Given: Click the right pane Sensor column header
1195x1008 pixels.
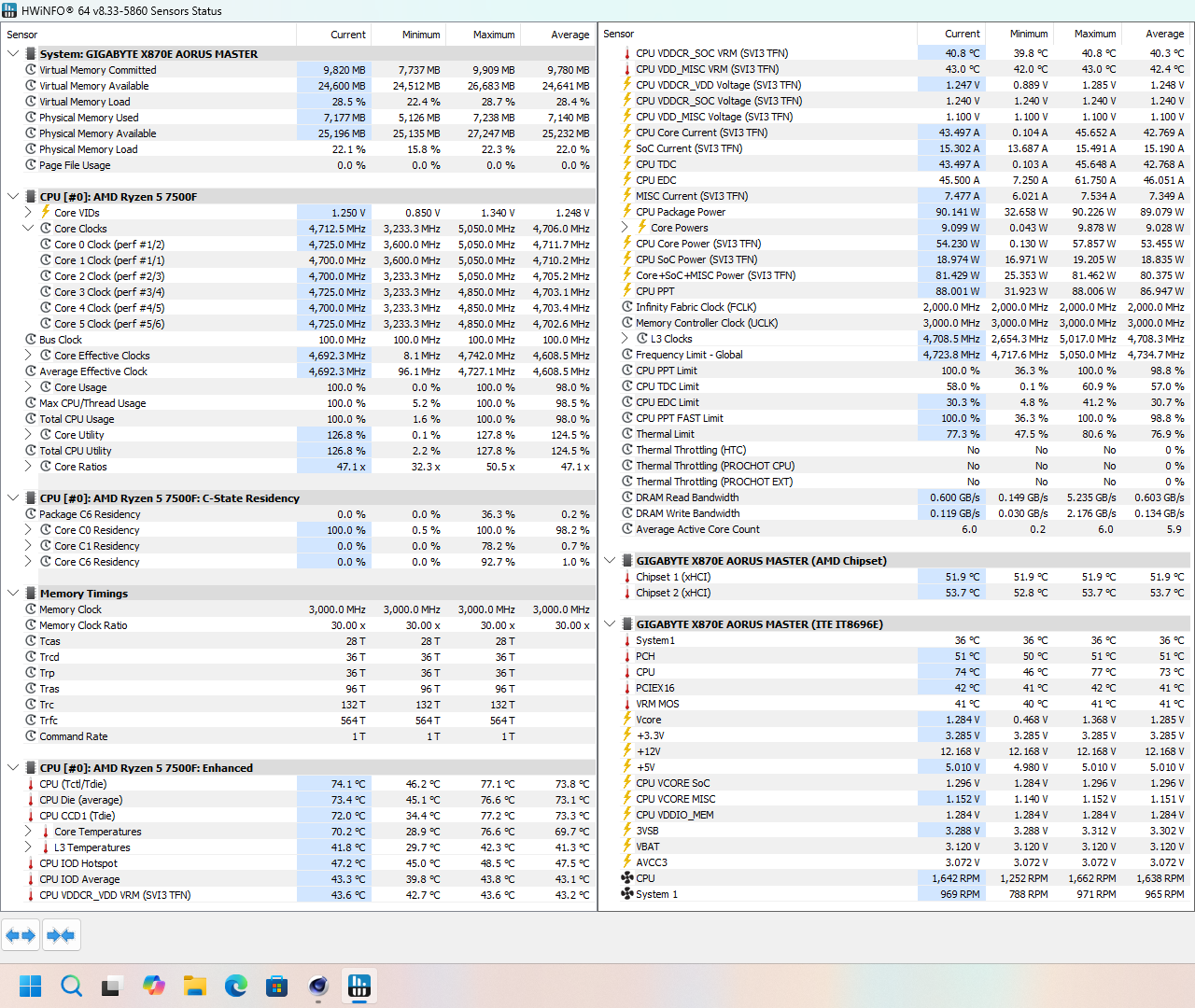Looking at the screenshot, I should pos(758,34).
